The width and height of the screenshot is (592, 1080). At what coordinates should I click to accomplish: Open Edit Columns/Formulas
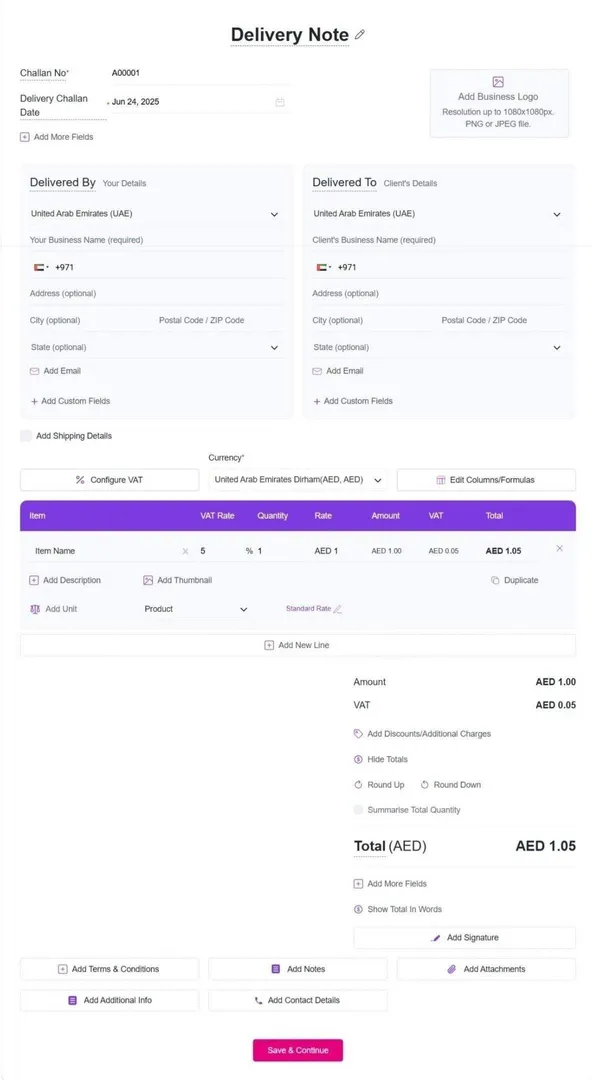(486, 480)
